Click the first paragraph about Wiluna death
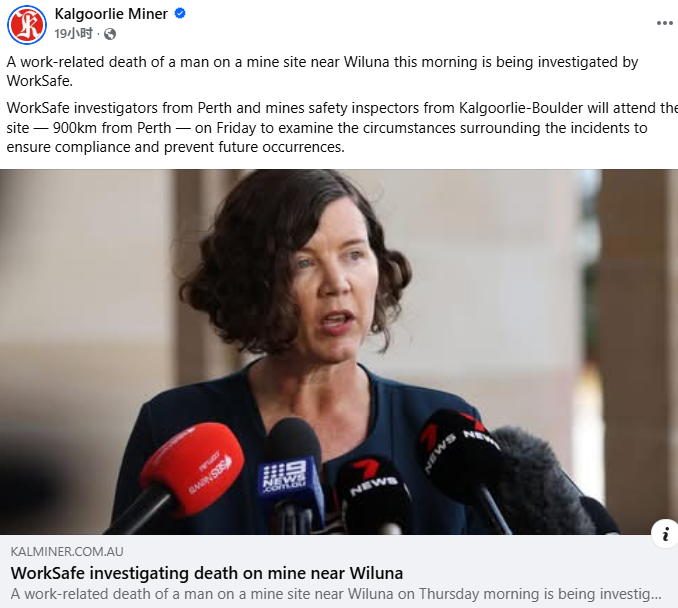 (x=322, y=71)
